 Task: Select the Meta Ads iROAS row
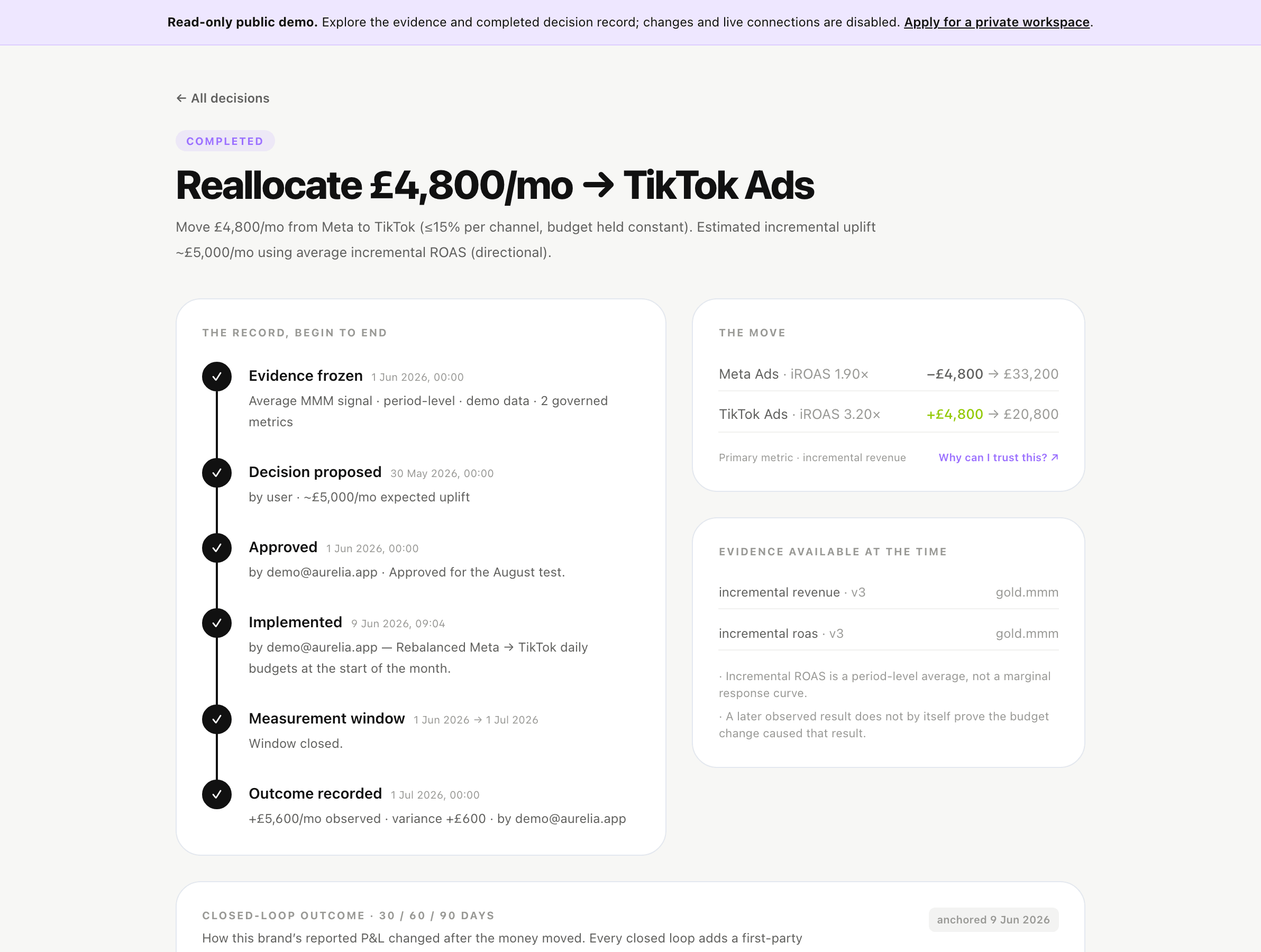click(888, 374)
